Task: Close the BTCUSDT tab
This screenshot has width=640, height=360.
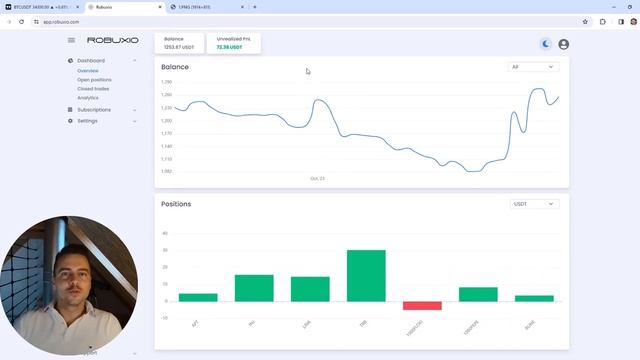Action: tap(78, 7)
